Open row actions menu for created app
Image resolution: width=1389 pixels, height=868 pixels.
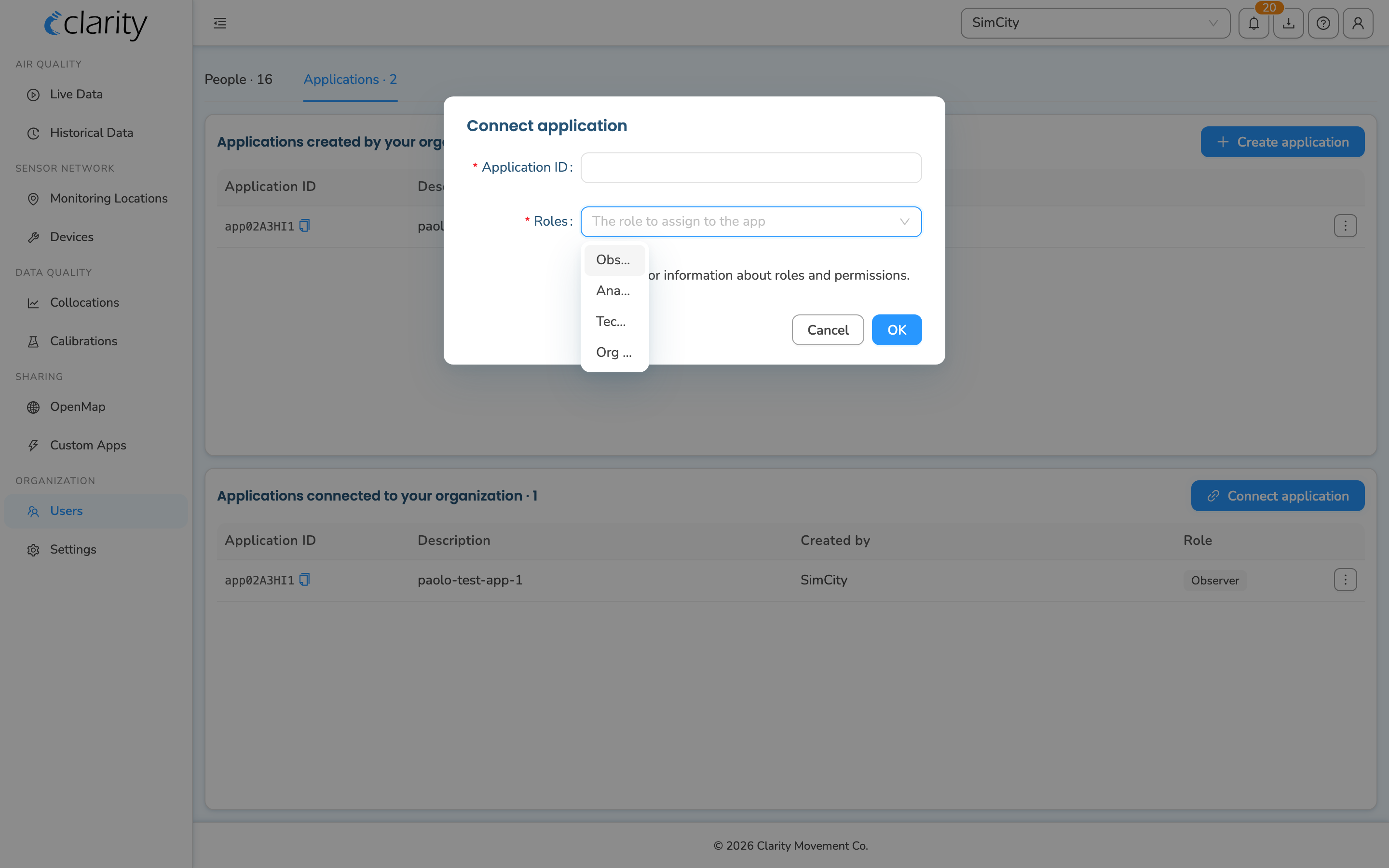(x=1345, y=226)
